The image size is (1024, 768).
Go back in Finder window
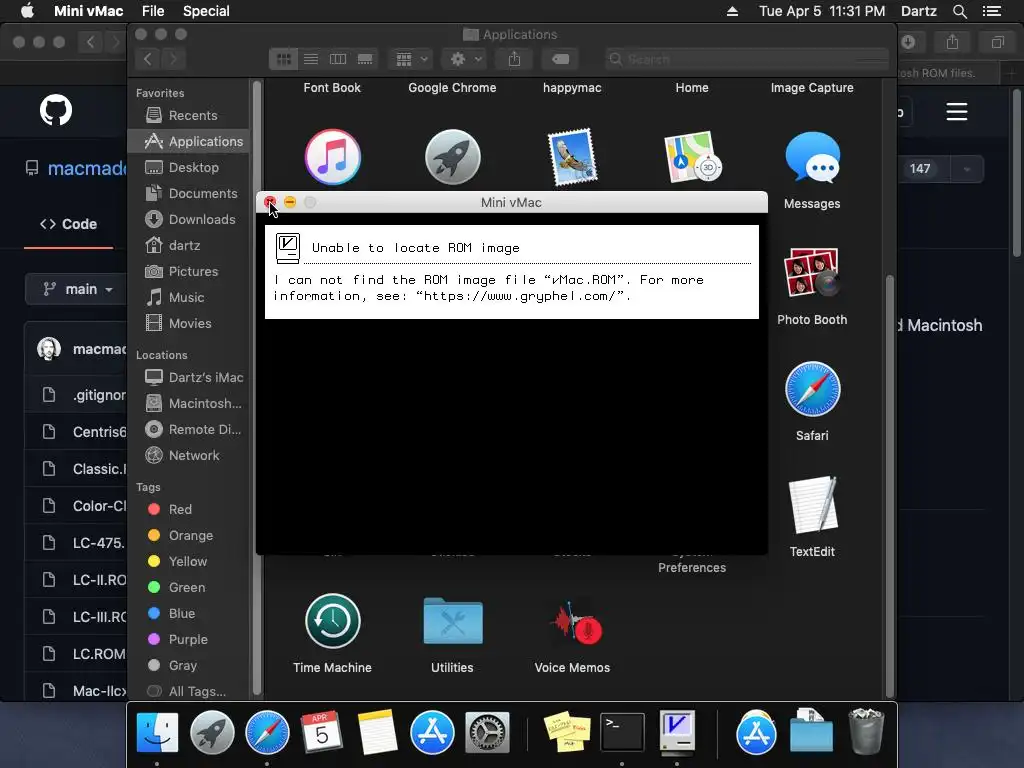[148, 59]
